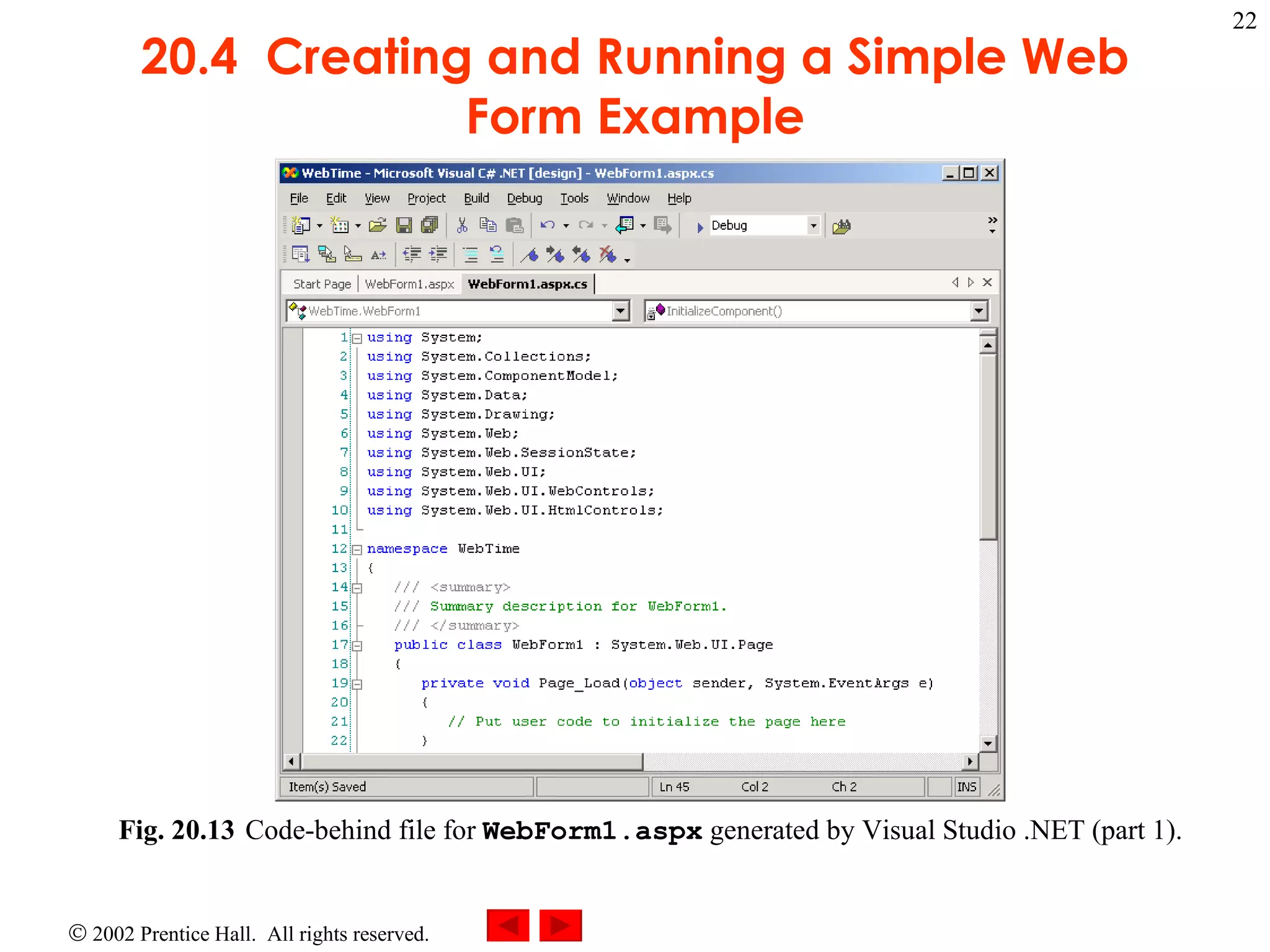Click the Copy icon
This screenshot has height=952, width=1270.
[x=489, y=226]
